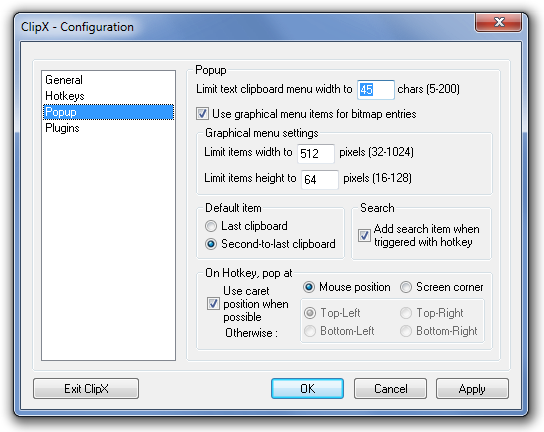Screen dimensions: 544x432
Task: Click the limit items width field
Action: tap(316, 153)
